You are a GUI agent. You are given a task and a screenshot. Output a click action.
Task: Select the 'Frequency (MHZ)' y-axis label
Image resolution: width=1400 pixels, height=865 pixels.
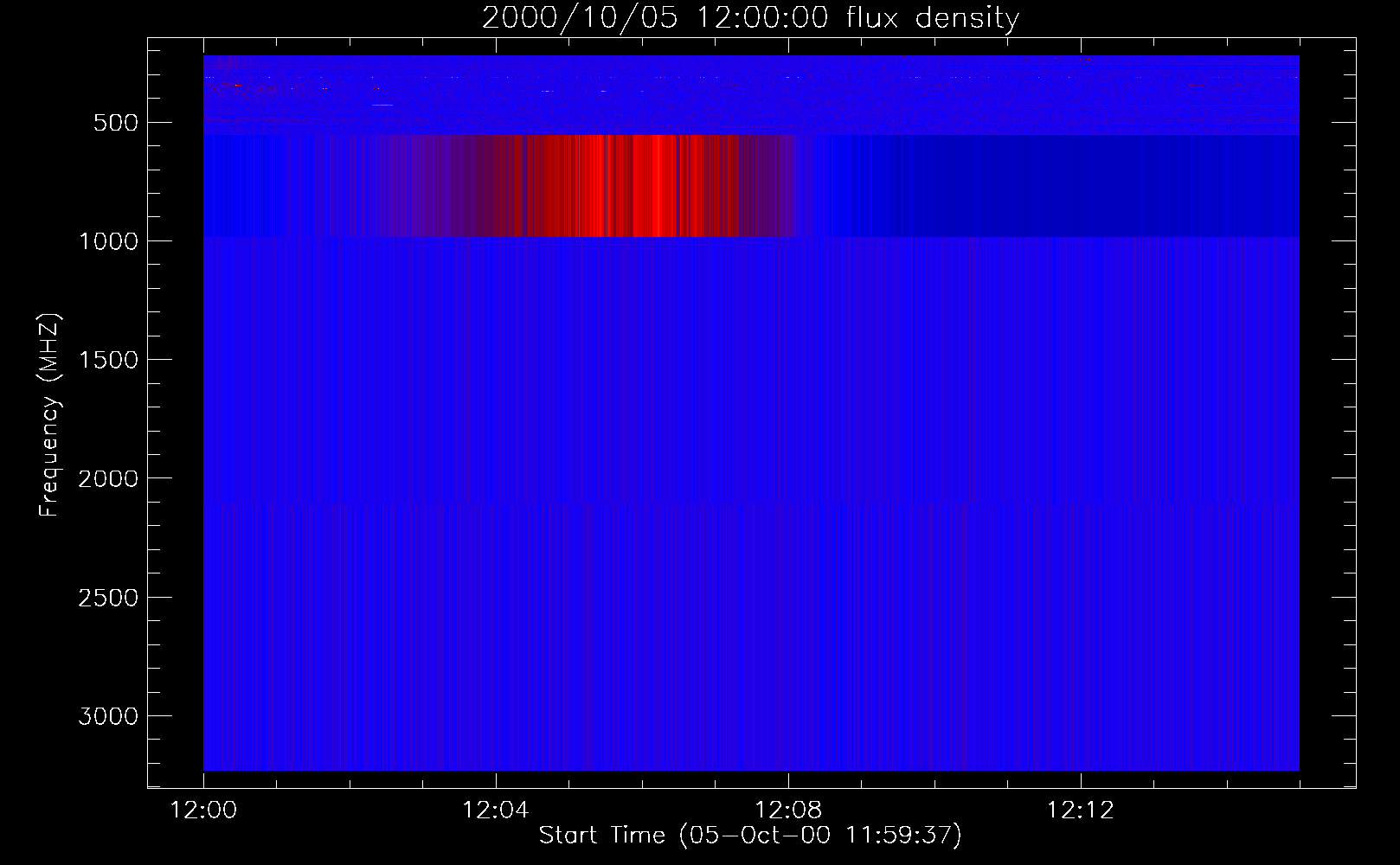point(50,415)
